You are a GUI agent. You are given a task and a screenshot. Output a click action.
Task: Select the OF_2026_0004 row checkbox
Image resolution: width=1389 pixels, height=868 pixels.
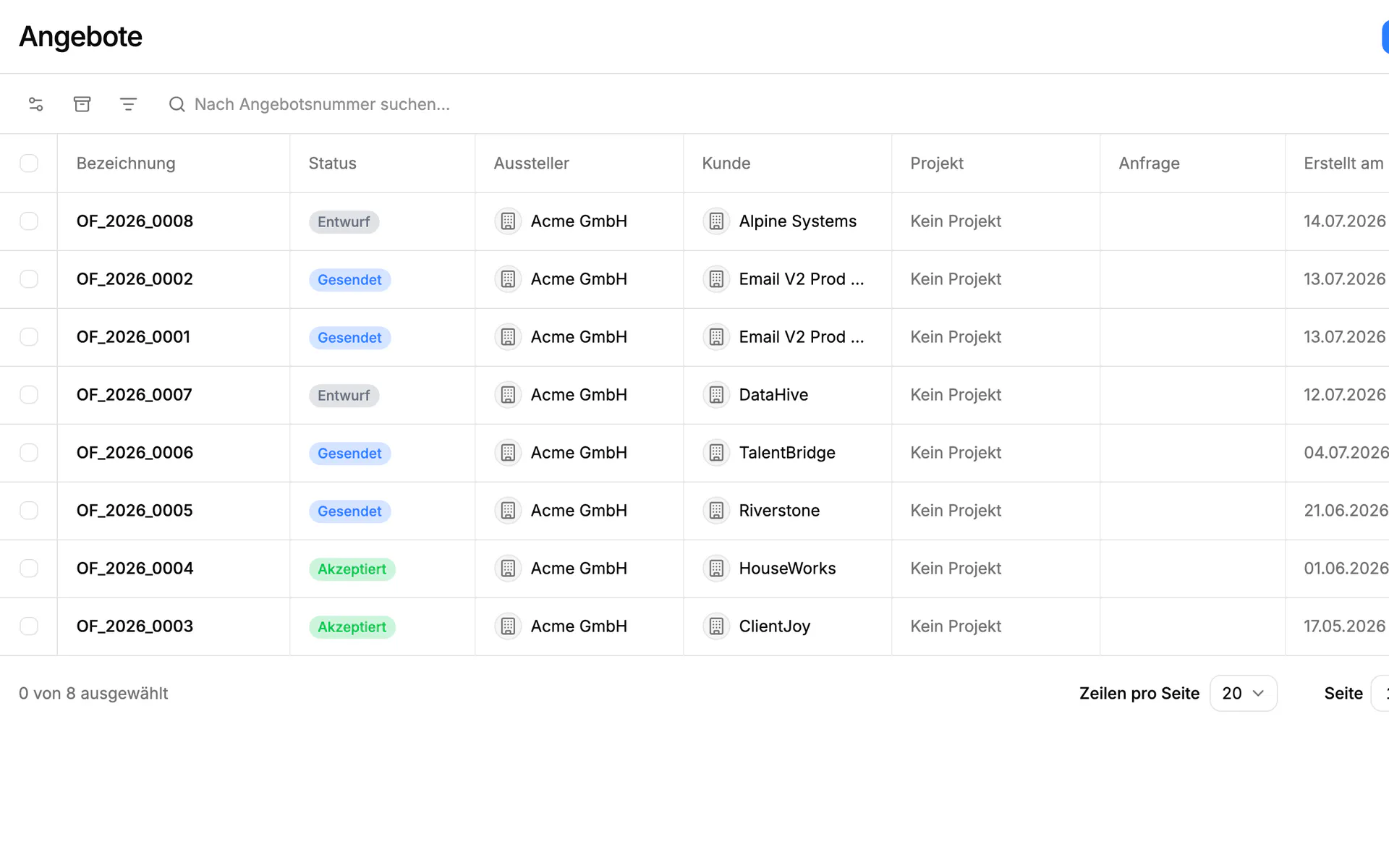pyautogui.click(x=29, y=569)
